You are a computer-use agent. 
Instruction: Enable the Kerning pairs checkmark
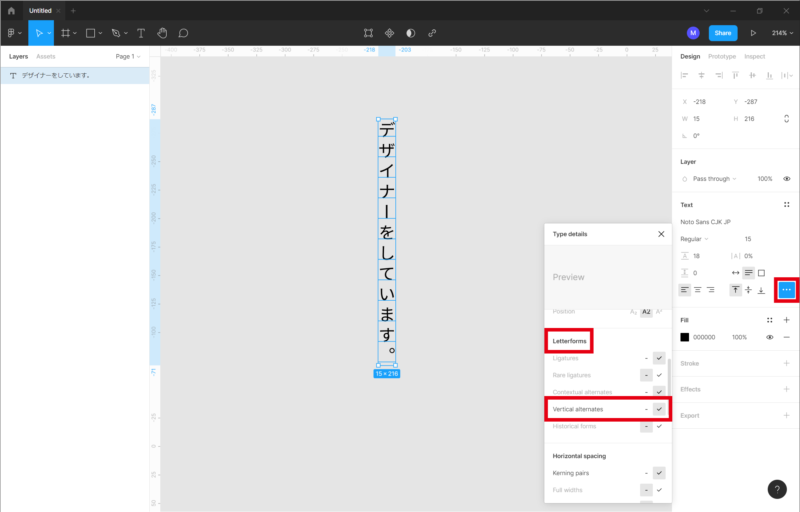pyautogui.click(x=659, y=472)
